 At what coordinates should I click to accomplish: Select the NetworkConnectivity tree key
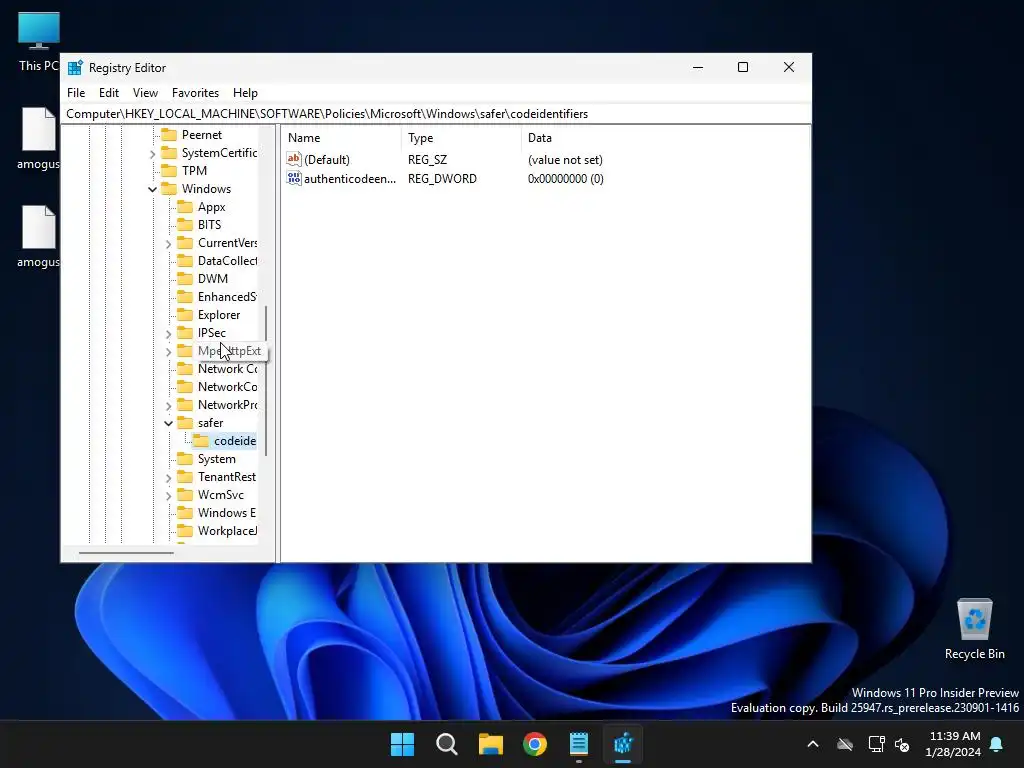pos(227,387)
